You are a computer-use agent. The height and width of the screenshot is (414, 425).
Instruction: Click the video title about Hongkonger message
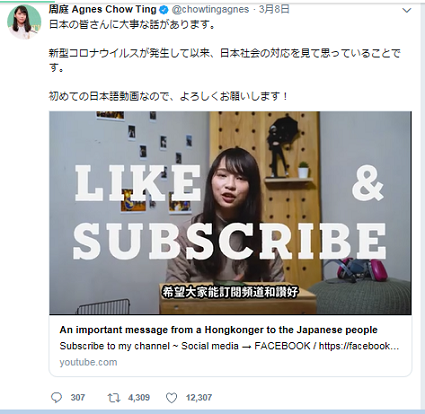coord(218,330)
